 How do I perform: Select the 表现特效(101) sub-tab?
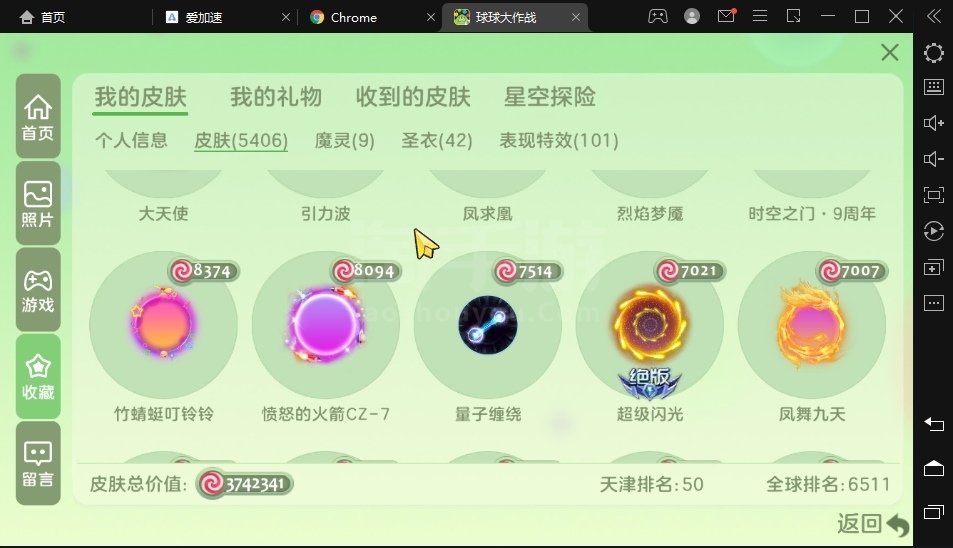(x=559, y=140)
